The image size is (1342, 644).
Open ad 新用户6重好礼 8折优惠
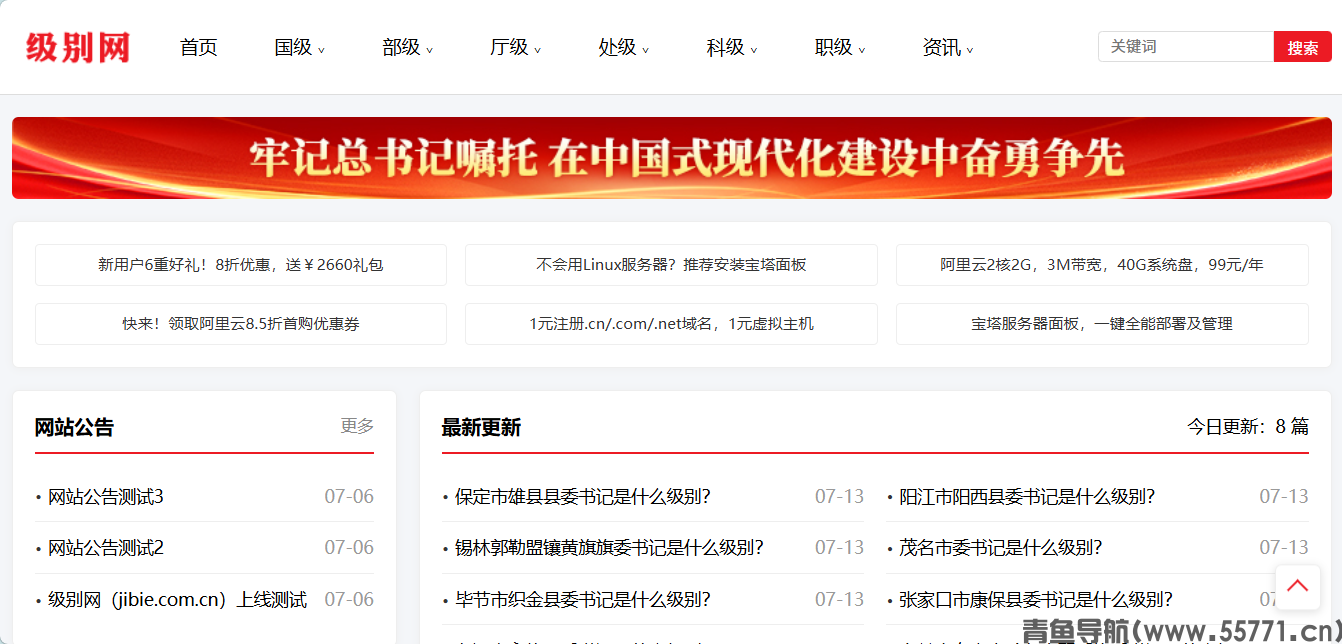click(241, 265)
